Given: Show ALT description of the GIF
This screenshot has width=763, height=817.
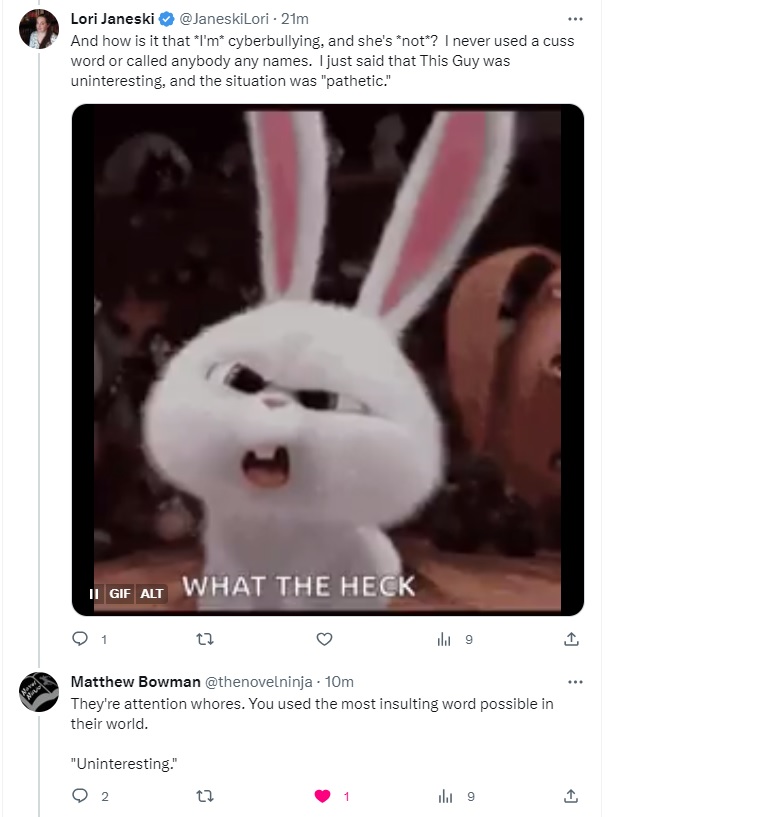Looking at the screenshot, I should tap(152, 593).
